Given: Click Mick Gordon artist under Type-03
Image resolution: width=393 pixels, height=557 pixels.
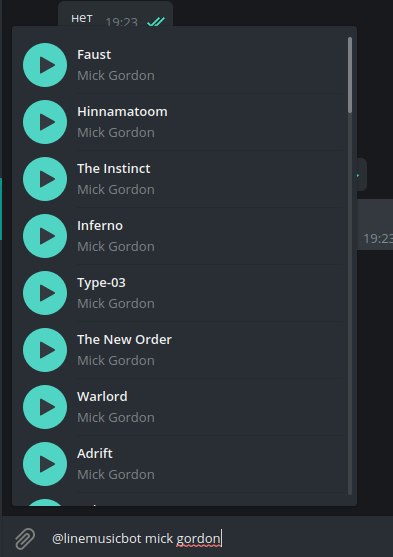Looking at the screenshot, I should point(116,303).
